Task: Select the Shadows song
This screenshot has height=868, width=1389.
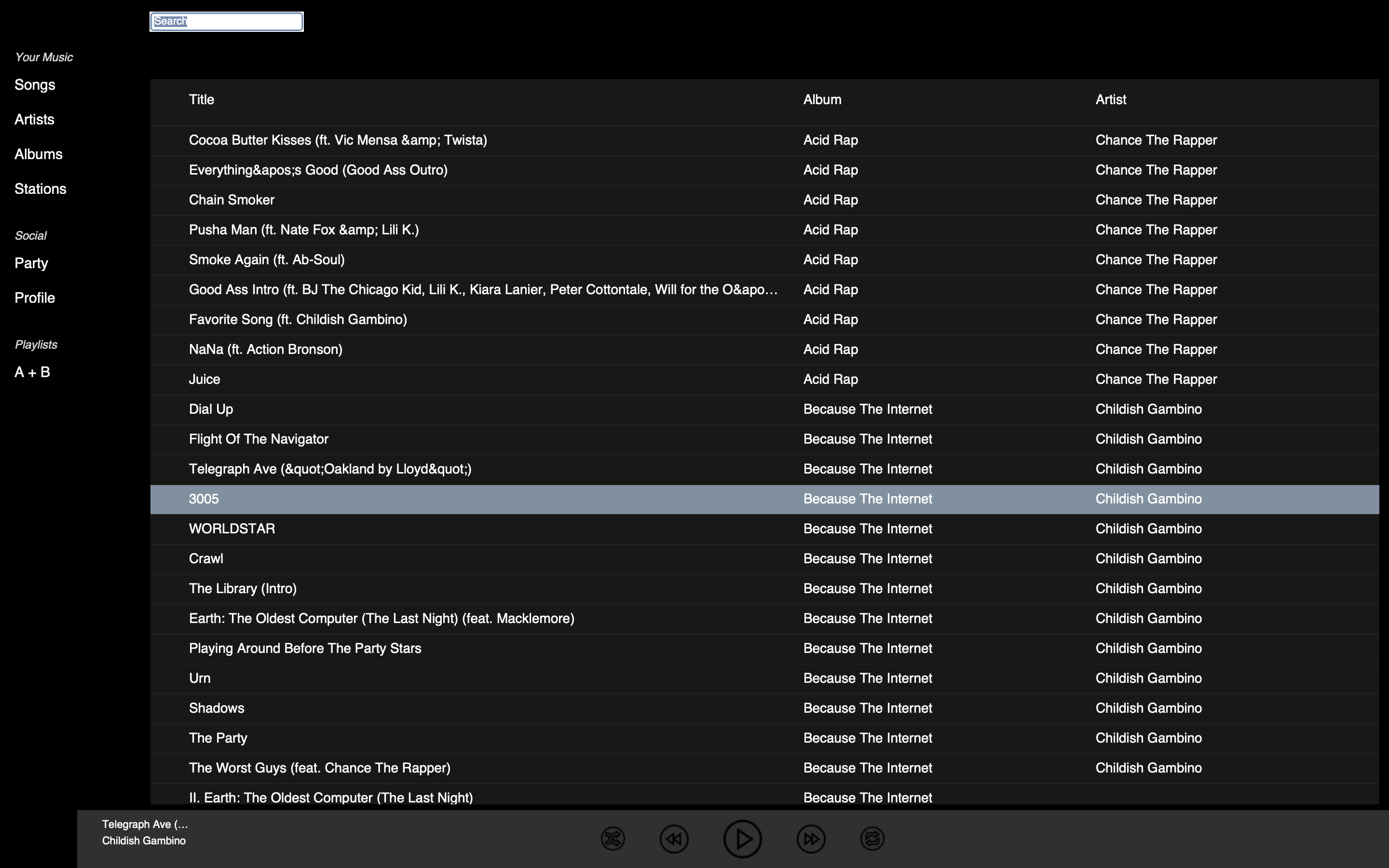Action: pos(764,708)
